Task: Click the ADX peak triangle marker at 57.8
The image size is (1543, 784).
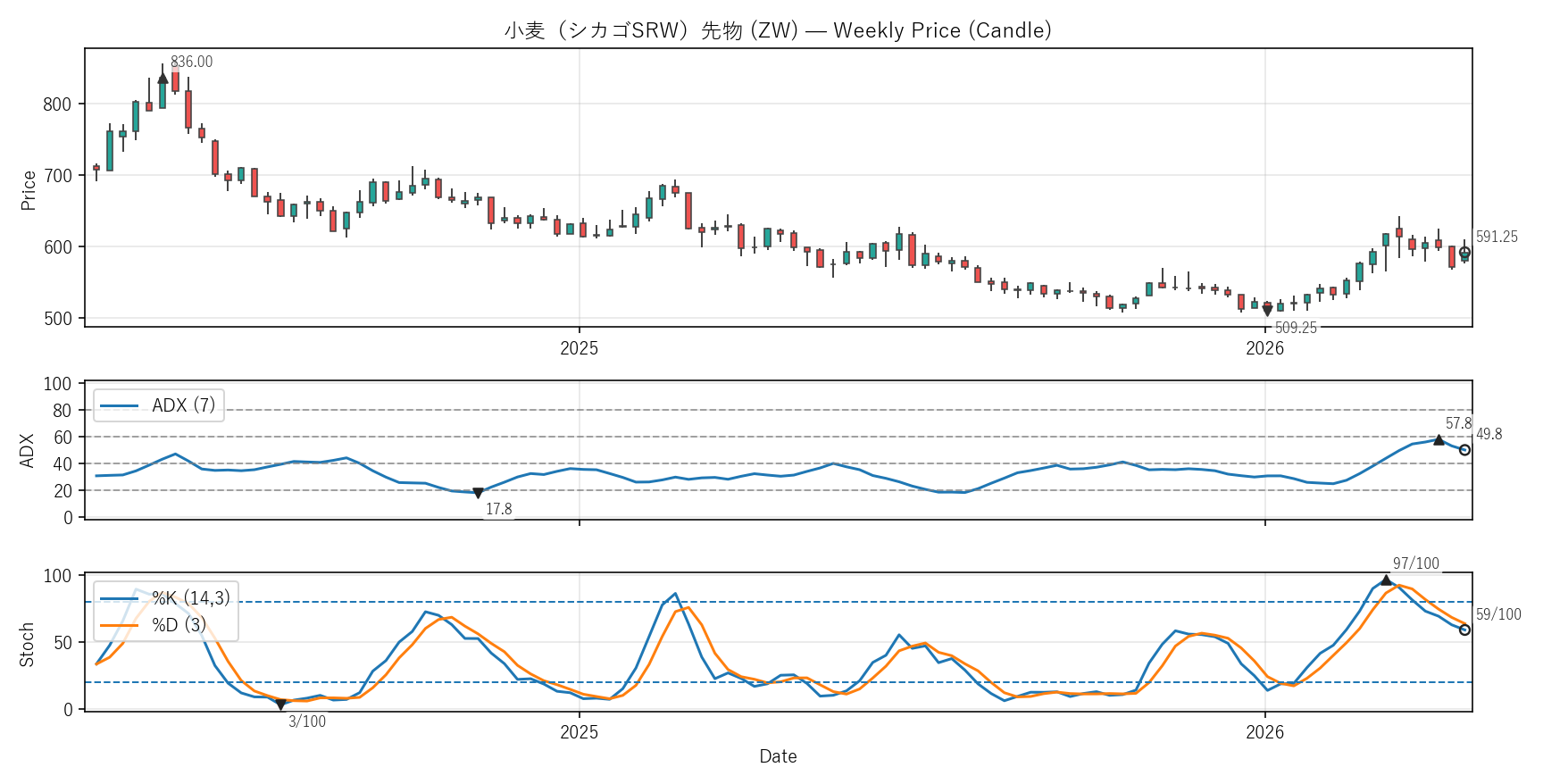Action: tap(1439, 439)
